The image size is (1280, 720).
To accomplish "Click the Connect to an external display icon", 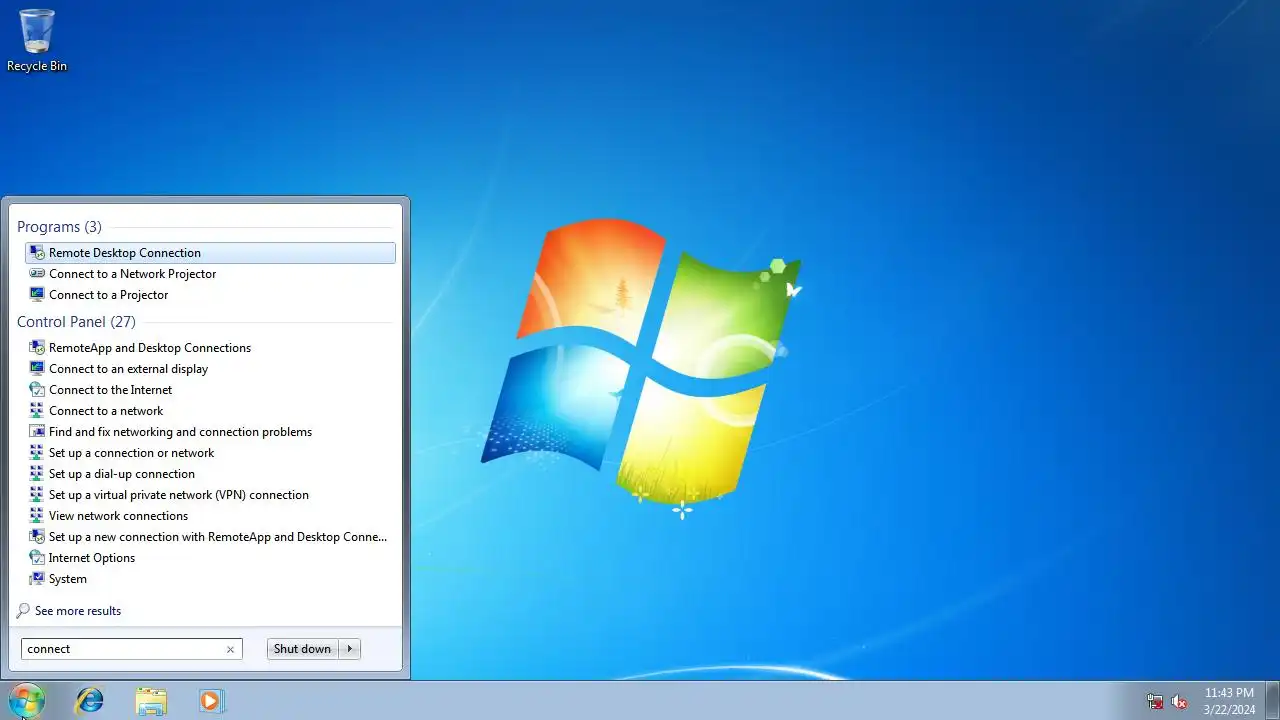I will (37, 369).
